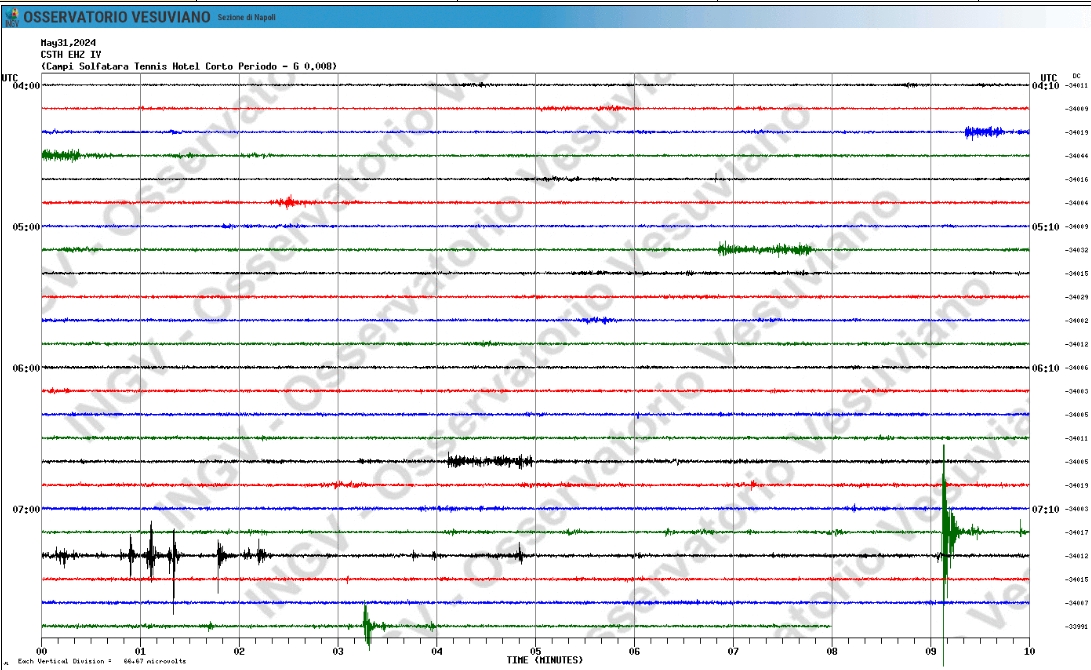Select the station code 'CSTH EHZ IV'
Screen dimensions: 1091x670
click(x=70, y=54)
